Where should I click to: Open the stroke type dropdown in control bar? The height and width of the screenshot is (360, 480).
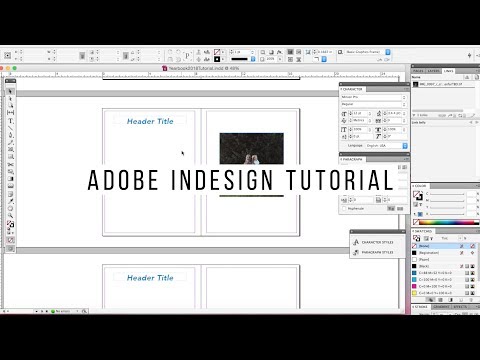[253, 59]
